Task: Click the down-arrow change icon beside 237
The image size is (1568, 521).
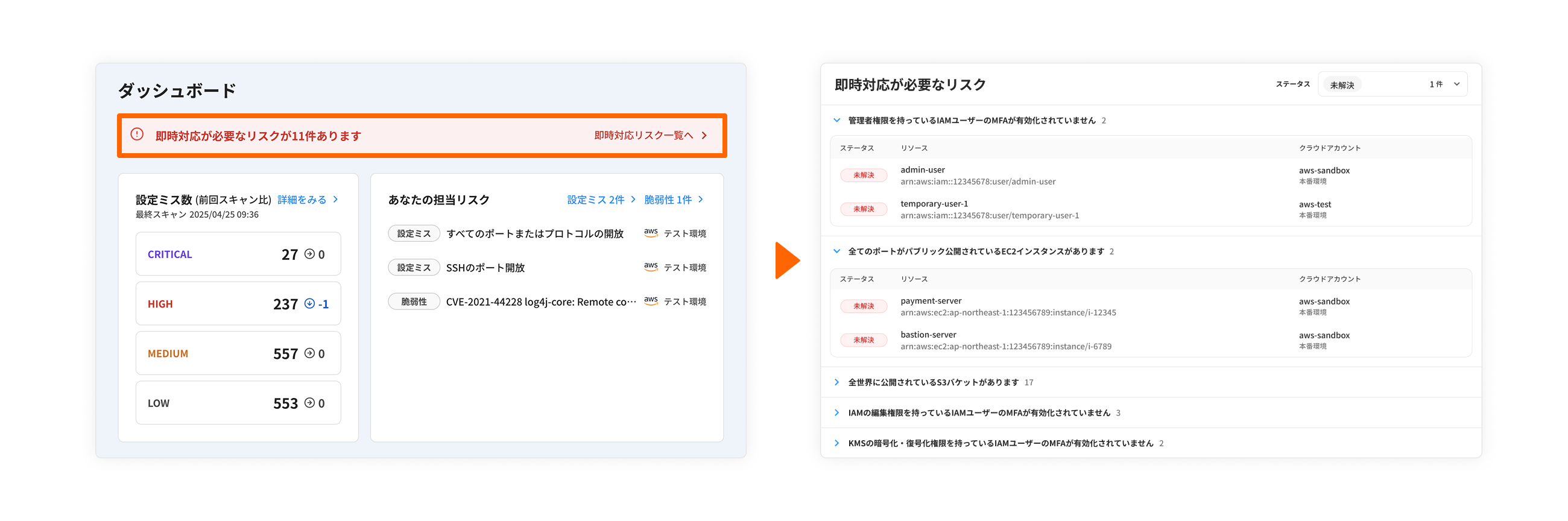Action: pos(309,304)
